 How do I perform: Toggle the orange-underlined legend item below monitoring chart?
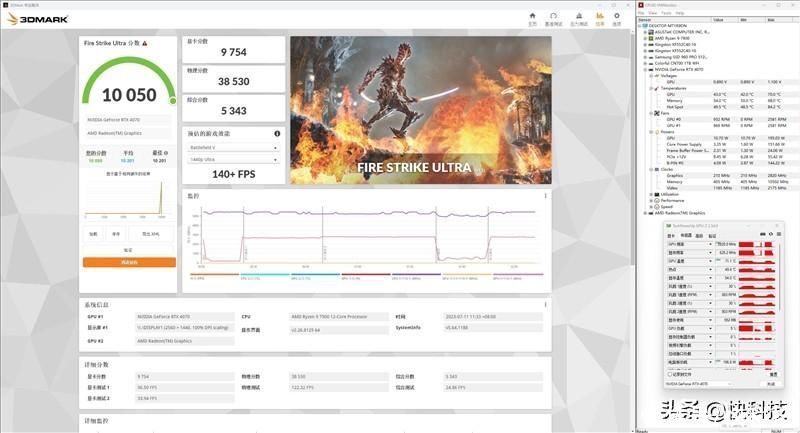point(214,274)
